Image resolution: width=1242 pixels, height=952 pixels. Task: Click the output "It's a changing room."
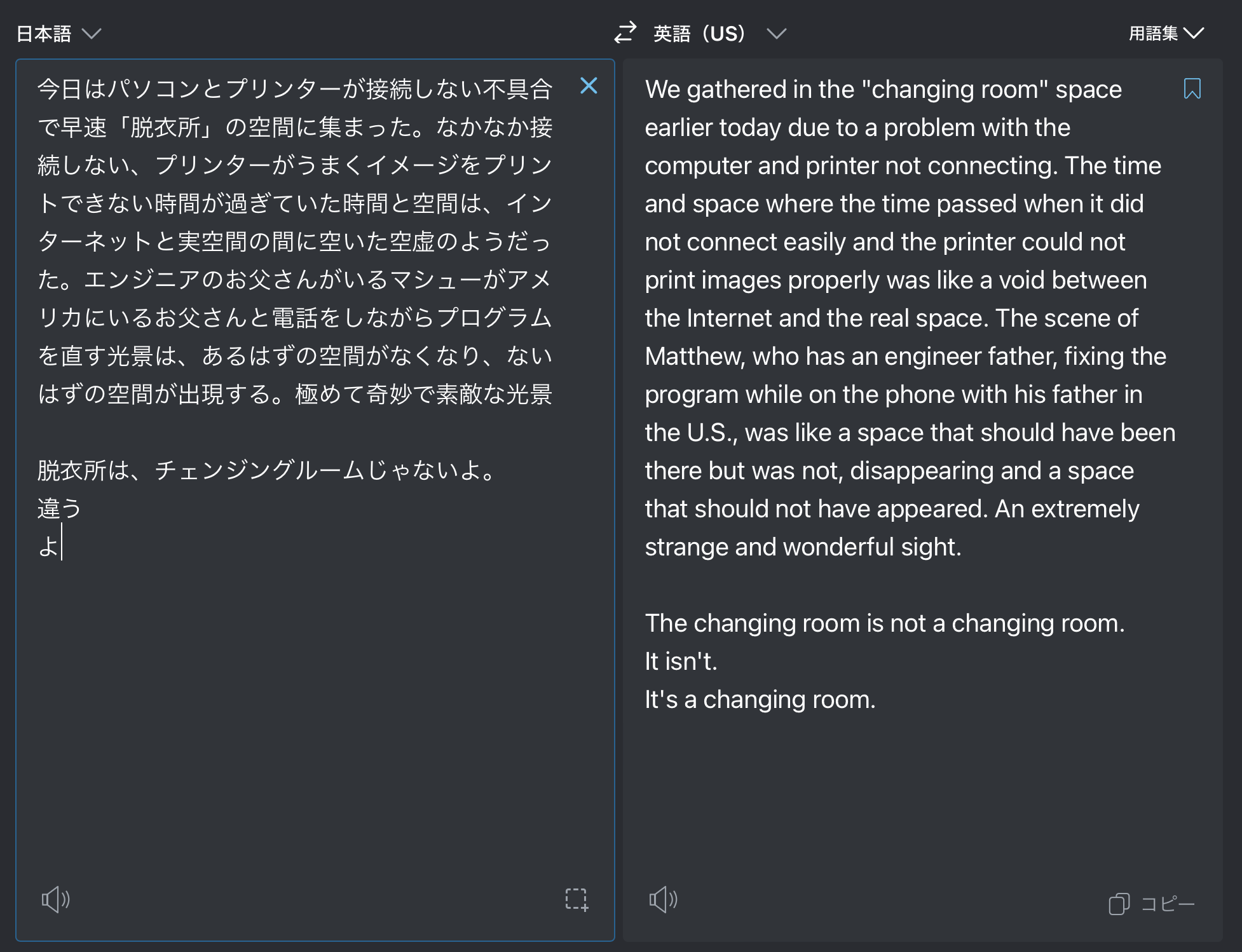click(760, 700)
